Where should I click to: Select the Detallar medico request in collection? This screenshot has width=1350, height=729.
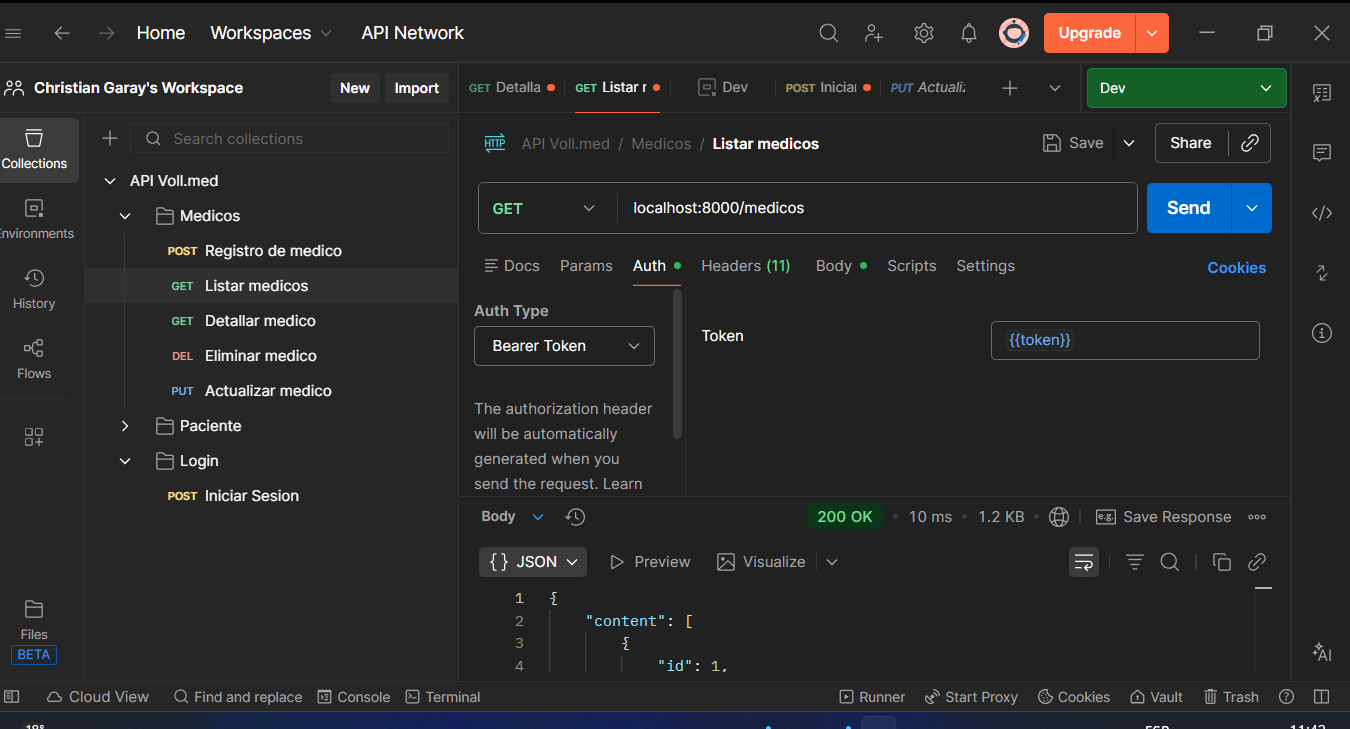coord(260,321)
